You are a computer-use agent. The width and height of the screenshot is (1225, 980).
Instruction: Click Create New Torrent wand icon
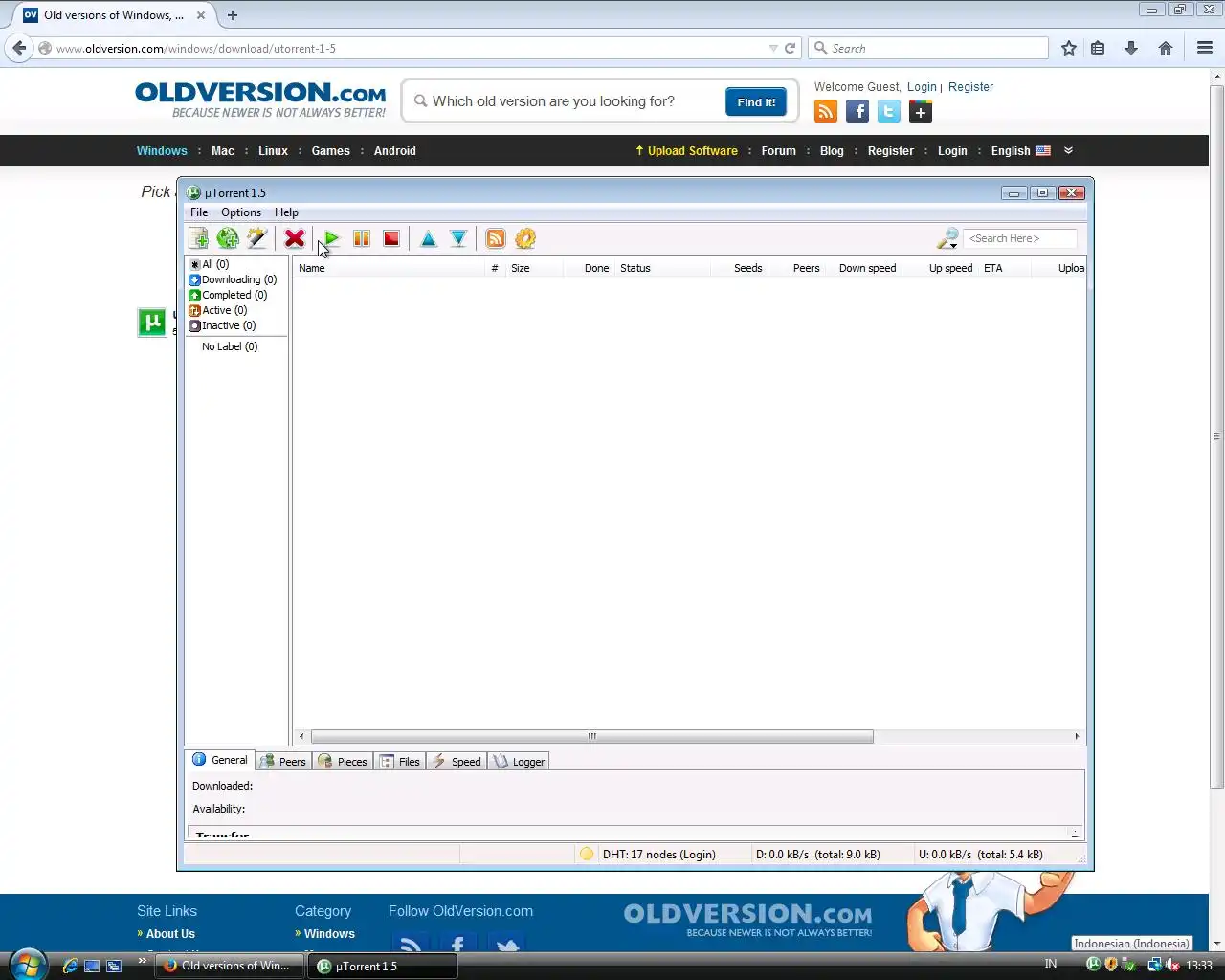pyautogui.click(x=257, y=238)
